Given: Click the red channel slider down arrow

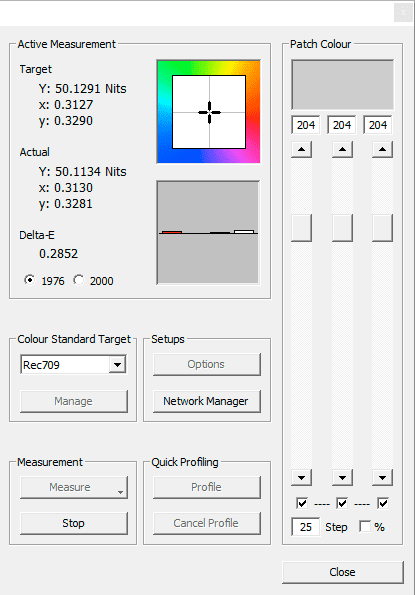Looking at the screenshot, I should point(301,478).
